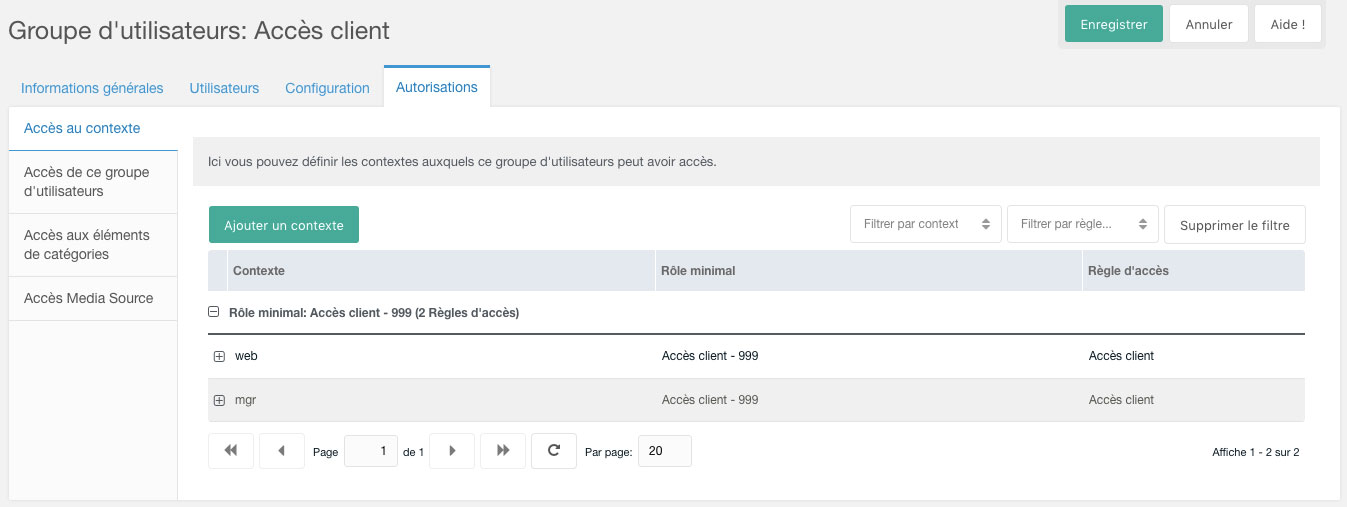
Task: Jump to last page of grid
Action: 503,451
